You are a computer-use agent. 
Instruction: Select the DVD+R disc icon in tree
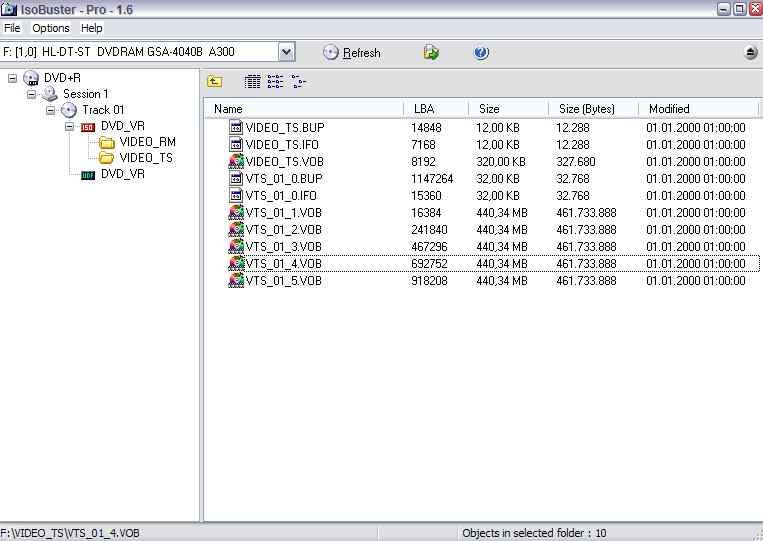(31, 78)
